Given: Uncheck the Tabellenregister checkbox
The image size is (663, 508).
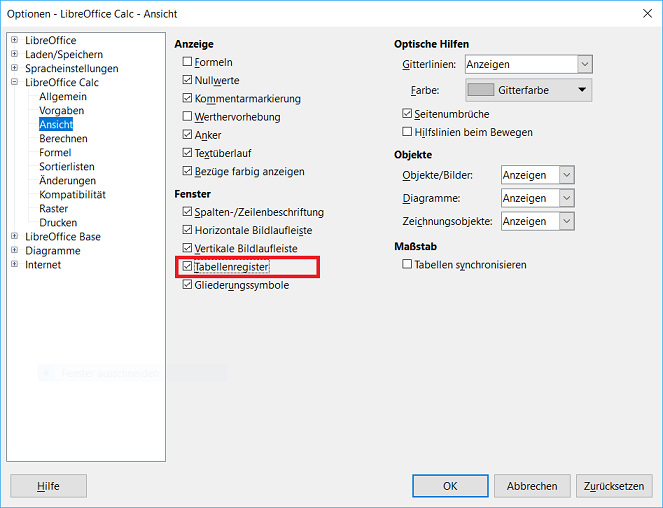Looking at the screenshot, I should (187, 266).
